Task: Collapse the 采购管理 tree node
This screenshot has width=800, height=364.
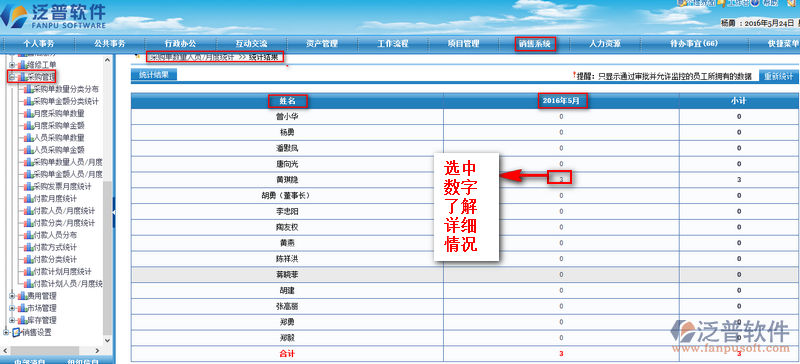Action: 12,77
